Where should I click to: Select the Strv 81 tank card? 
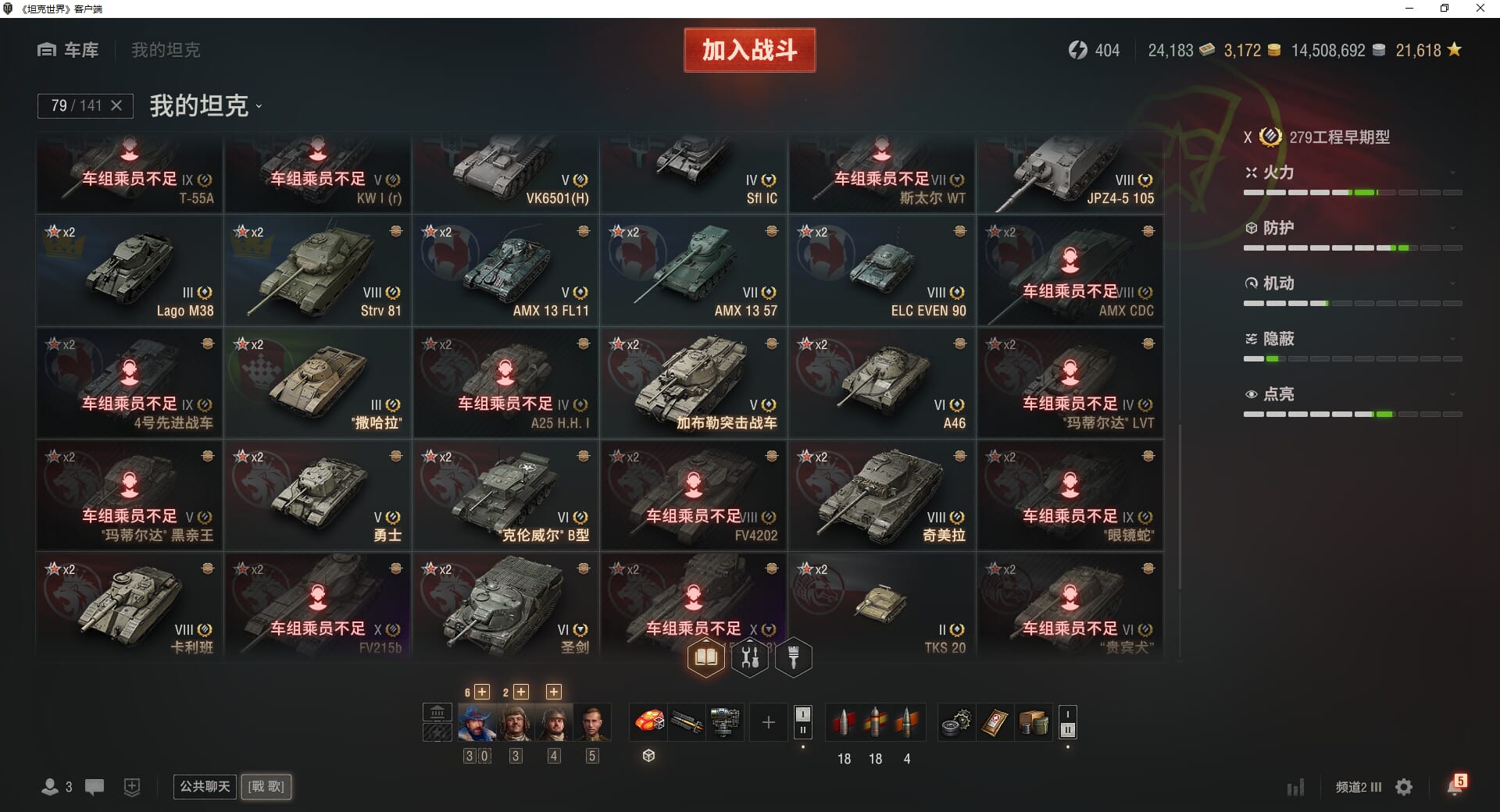[x=318, y=271]
